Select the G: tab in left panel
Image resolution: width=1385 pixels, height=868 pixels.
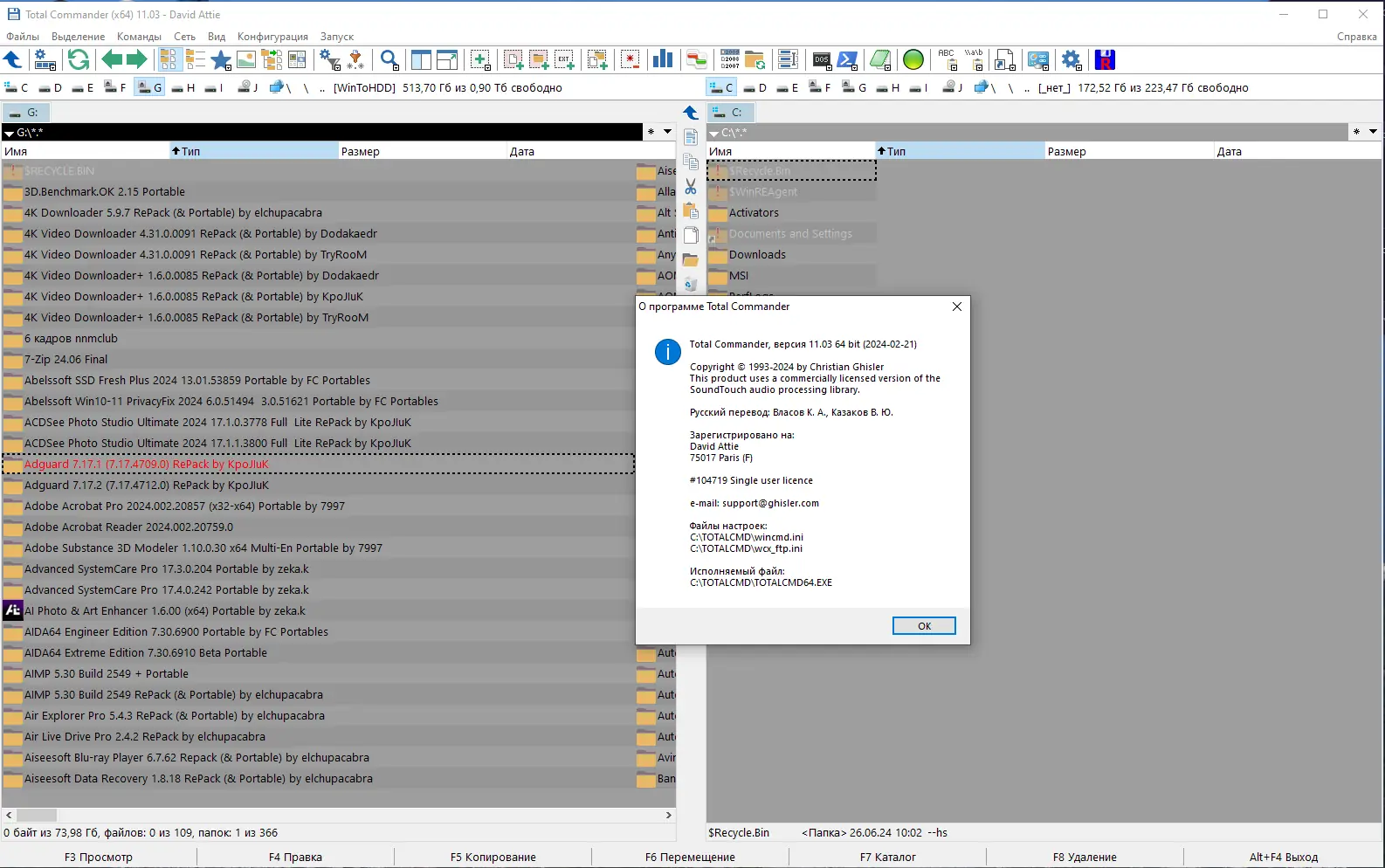(26, 113)
